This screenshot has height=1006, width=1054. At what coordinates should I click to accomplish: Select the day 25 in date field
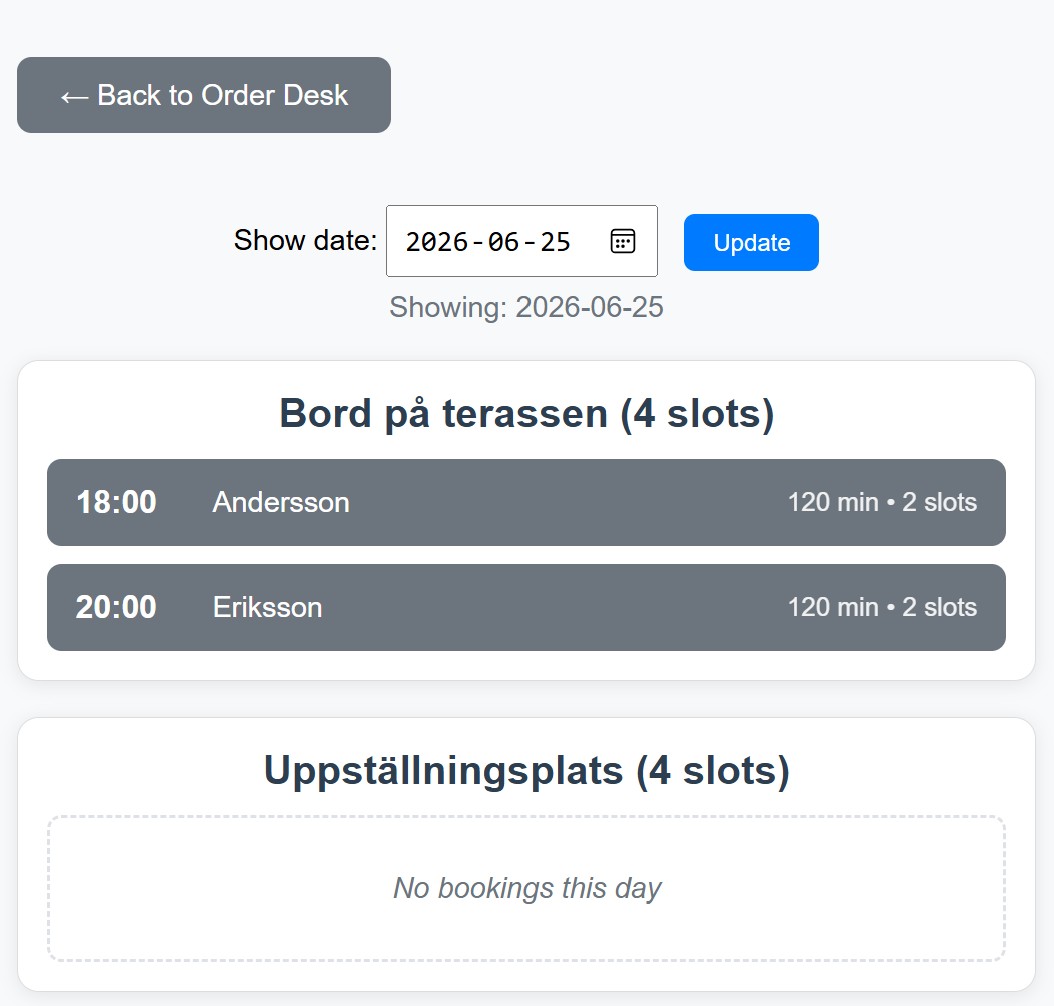[555, 242]
